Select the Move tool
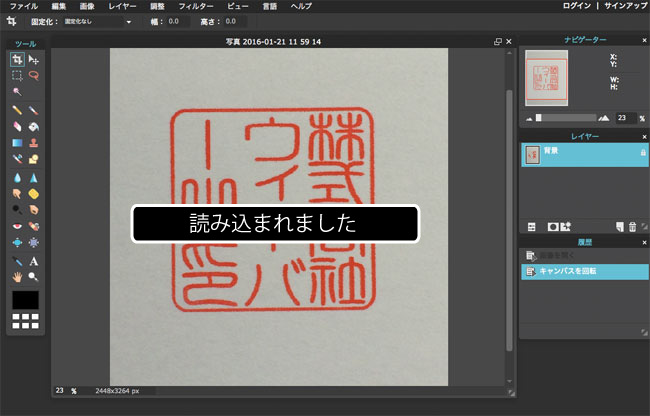Image resolution: width=650 pixels, height=416 pixels. tap(34, 60)
